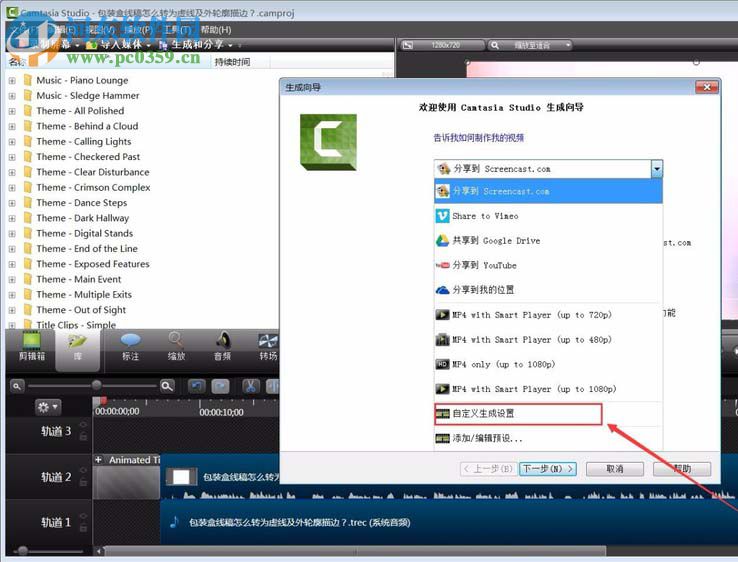Expand the Animated Title group on track 2

point(98,460)
